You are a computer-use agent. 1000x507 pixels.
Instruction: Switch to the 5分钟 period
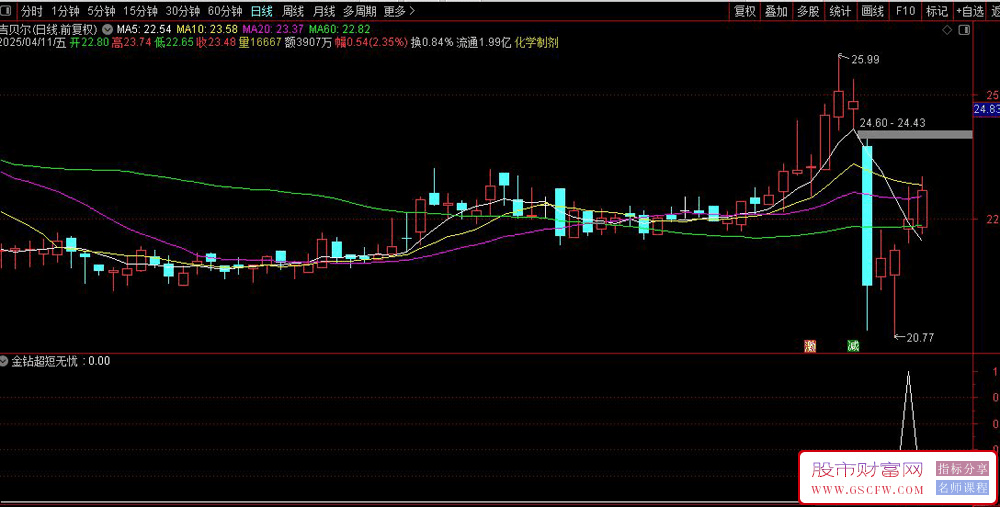click(101, 11)
